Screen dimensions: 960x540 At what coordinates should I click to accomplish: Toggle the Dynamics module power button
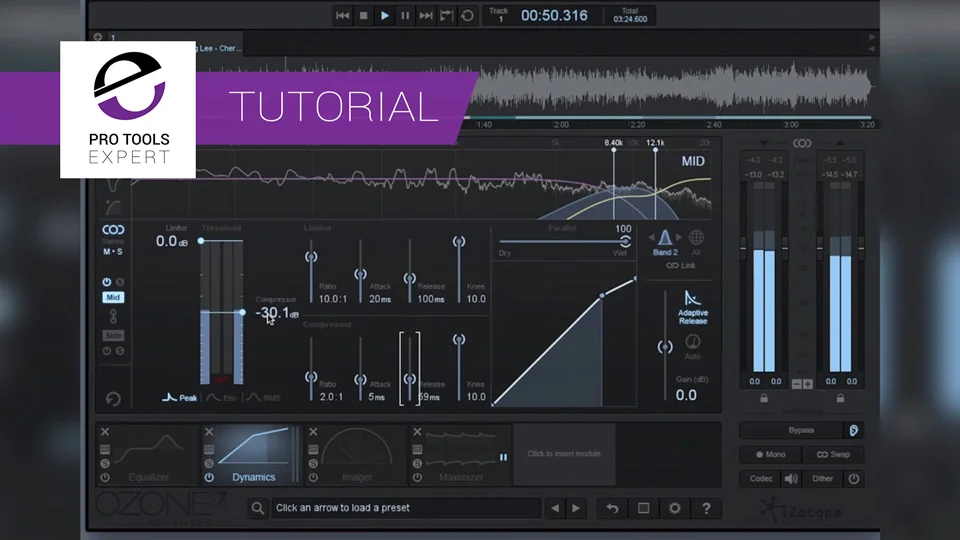209,478
